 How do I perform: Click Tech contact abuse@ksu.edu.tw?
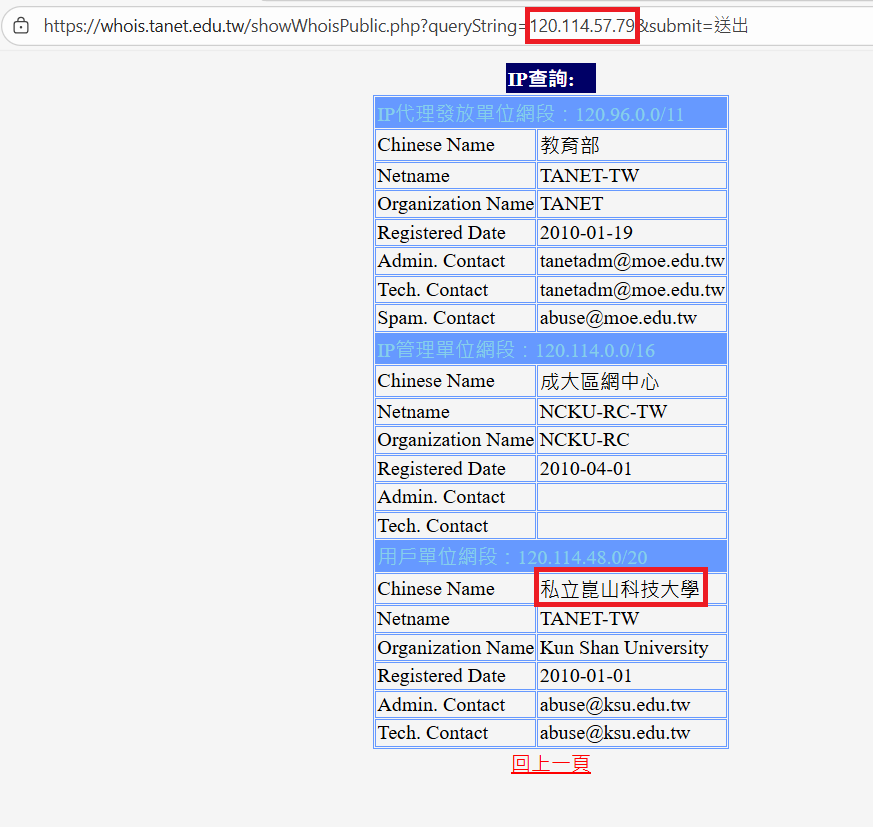[x=631, y=733]
